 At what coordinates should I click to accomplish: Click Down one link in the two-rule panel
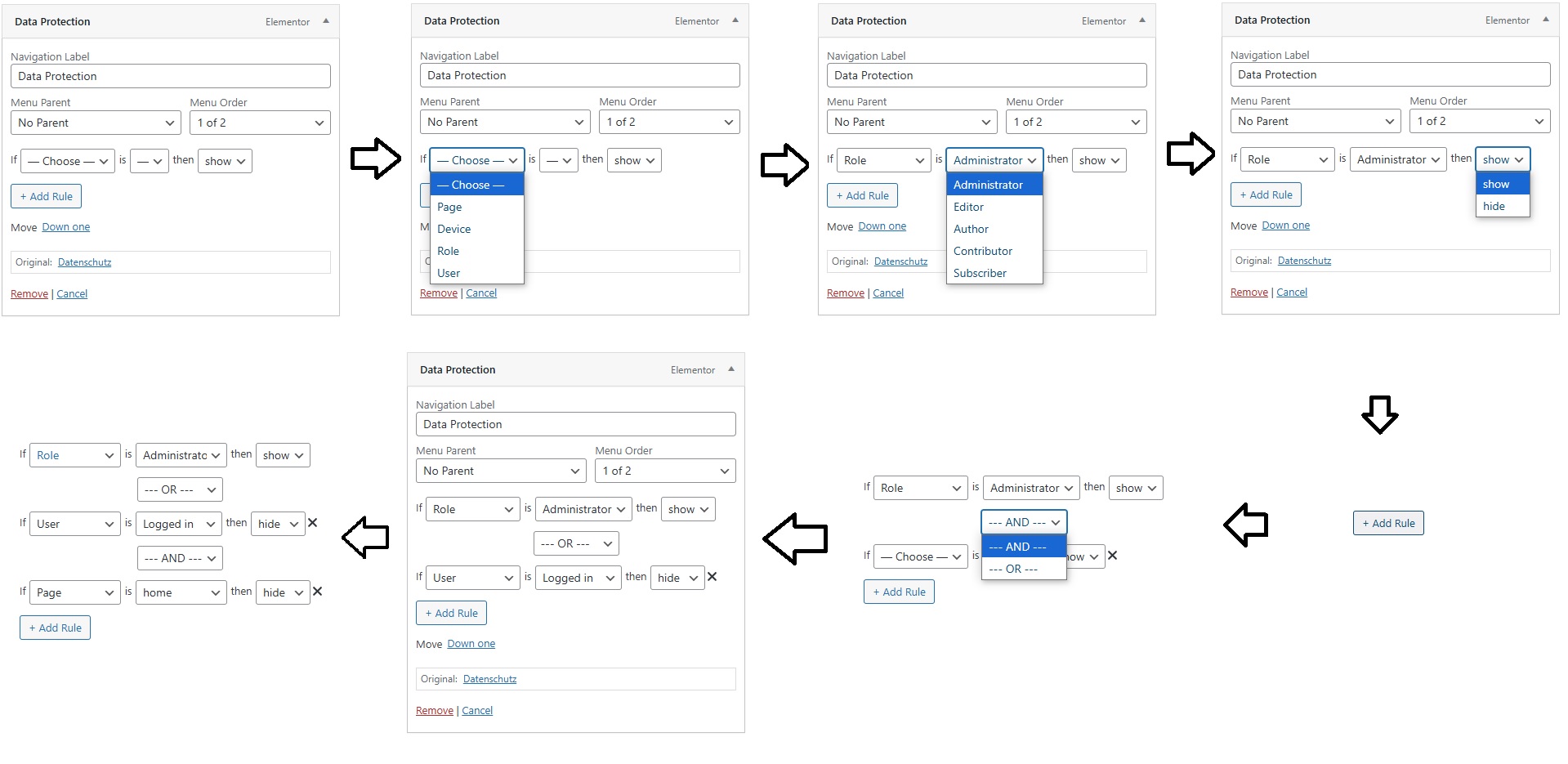471,644
